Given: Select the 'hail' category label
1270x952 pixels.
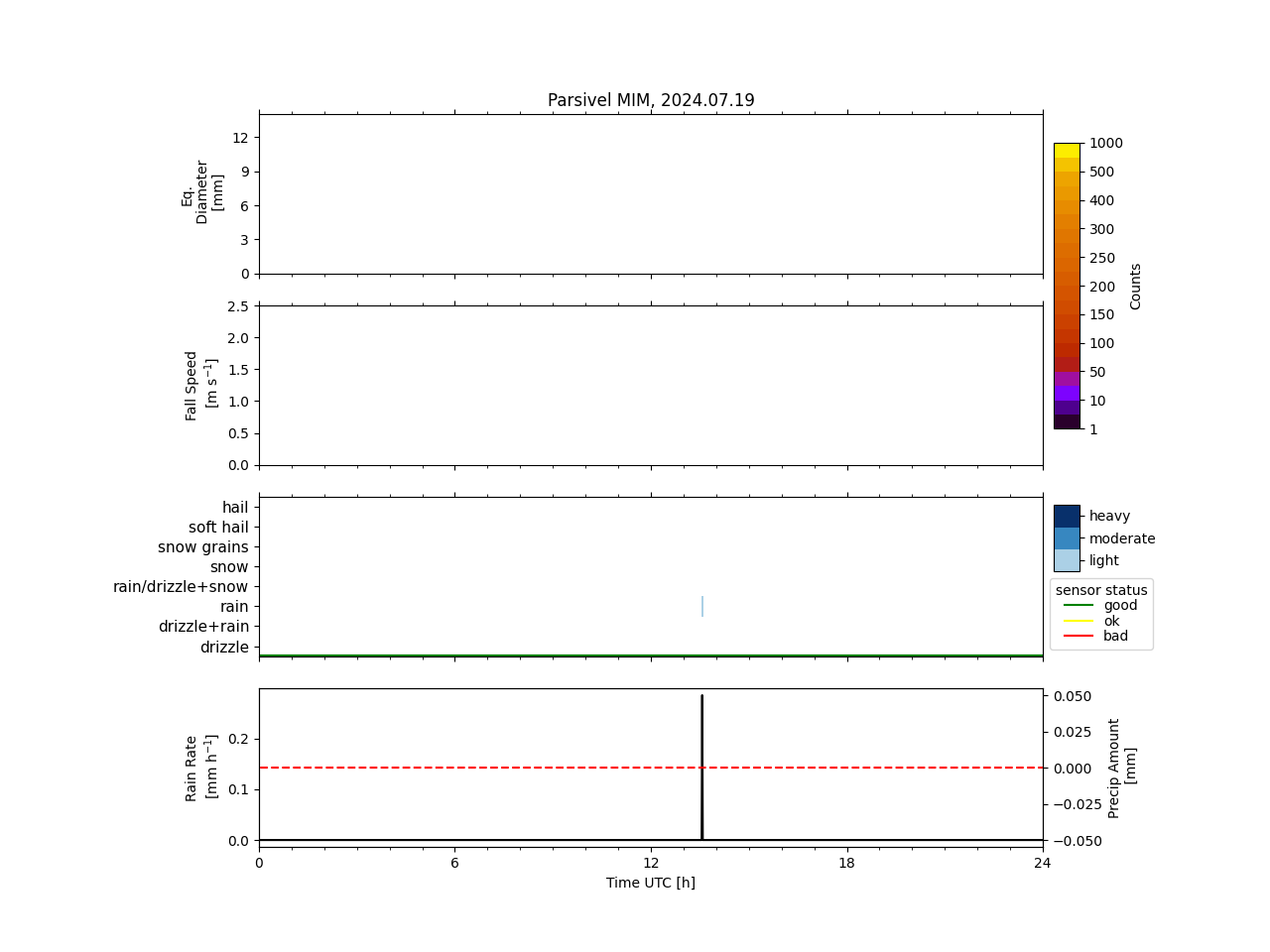Looking at the screenshot, I should pos(235,508).
